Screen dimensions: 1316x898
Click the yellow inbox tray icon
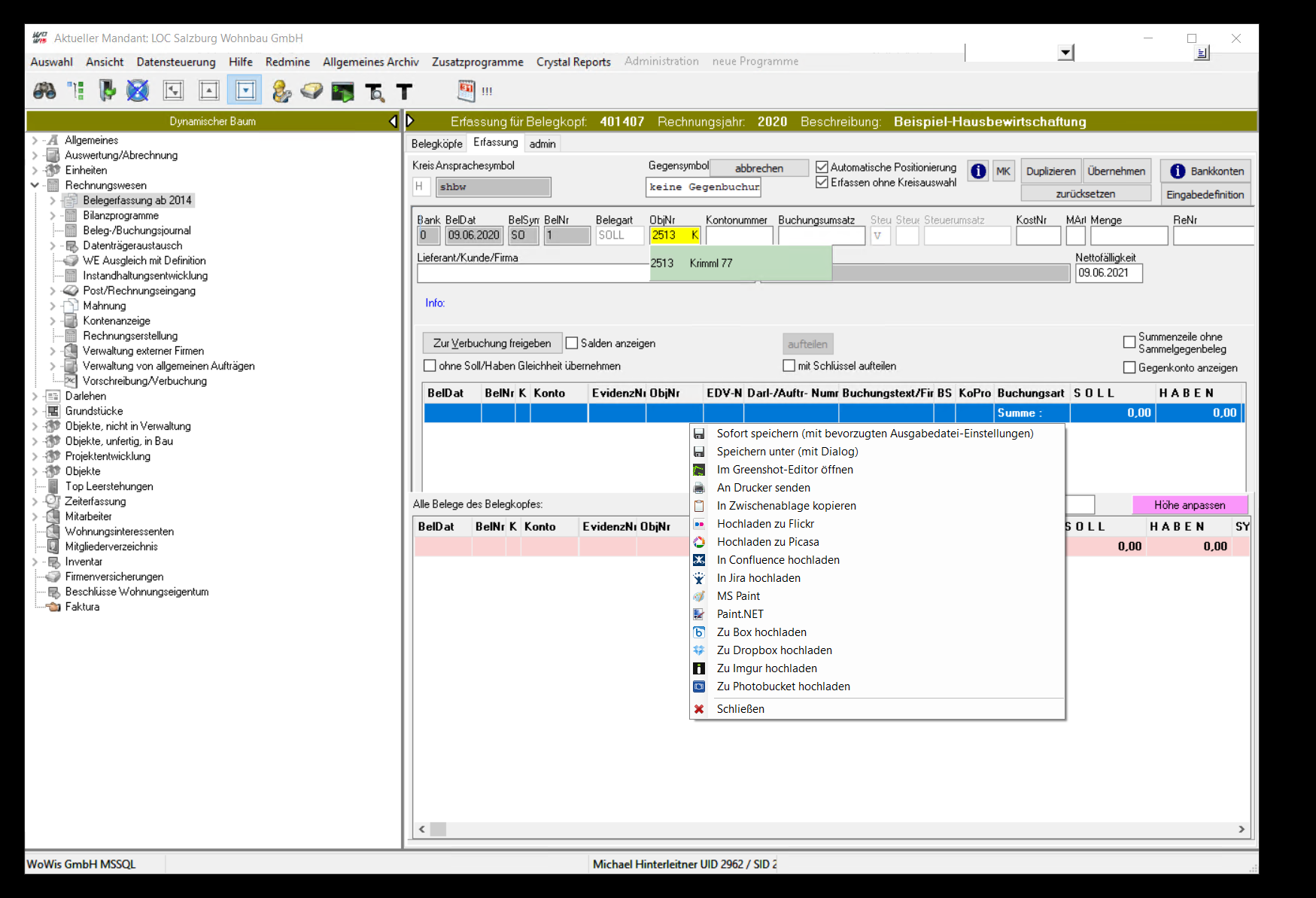click(x=312, y=91)
